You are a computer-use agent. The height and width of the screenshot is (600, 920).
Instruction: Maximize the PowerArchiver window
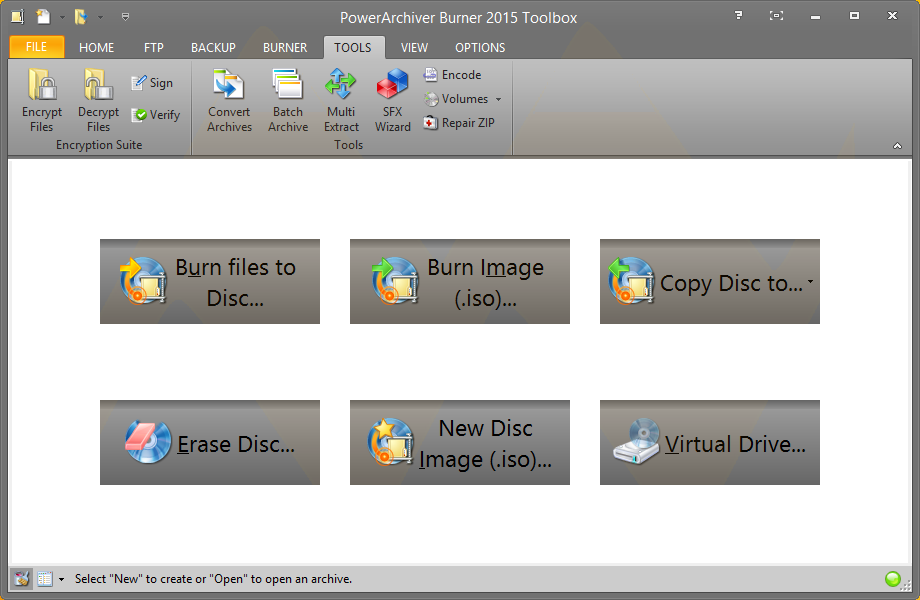click(x=854, y=16)
